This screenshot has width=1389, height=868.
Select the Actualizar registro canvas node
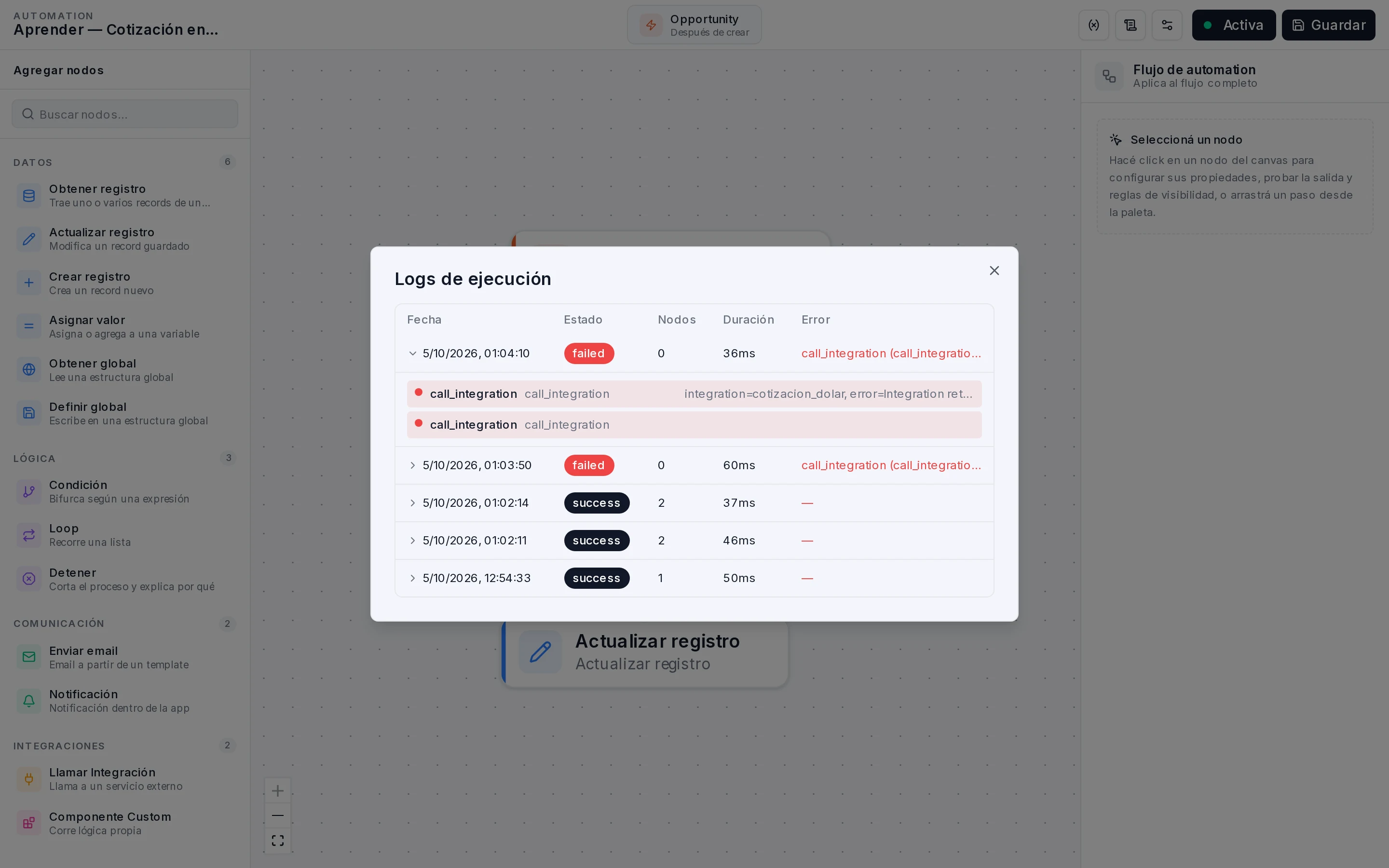(645, 653)
